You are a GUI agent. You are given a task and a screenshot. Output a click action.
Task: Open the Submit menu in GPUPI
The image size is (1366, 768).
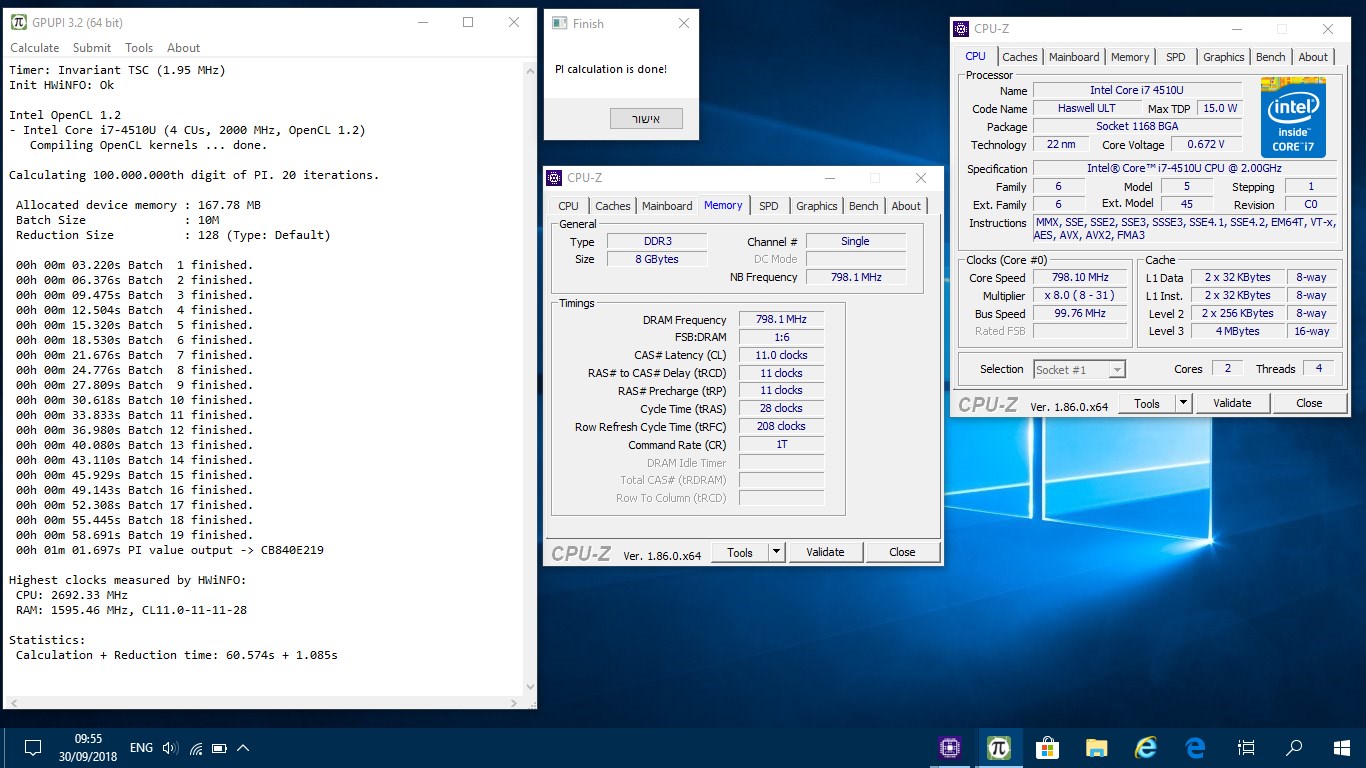click(x=92, y=48)
